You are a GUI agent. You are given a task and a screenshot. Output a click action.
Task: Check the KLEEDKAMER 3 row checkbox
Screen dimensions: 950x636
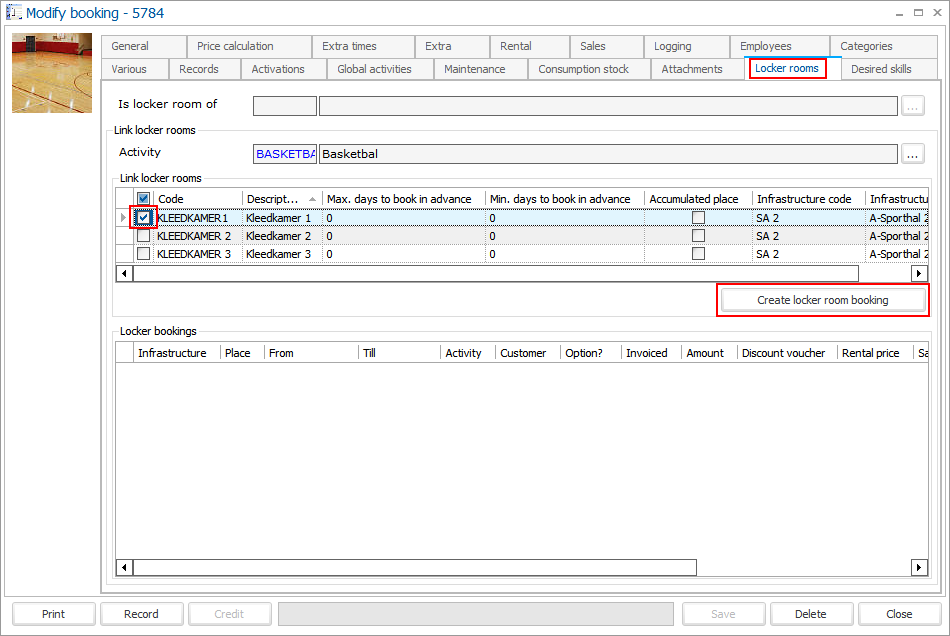144,254
